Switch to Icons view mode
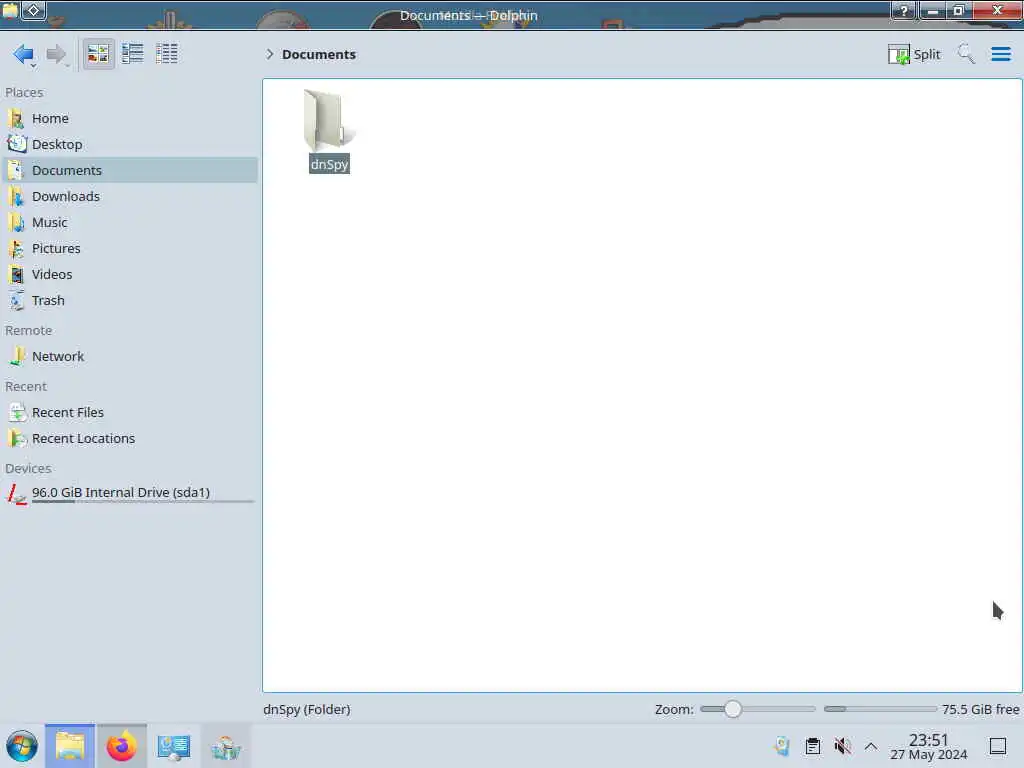Viewport: 1024px width, 768px height. (98, 54)
